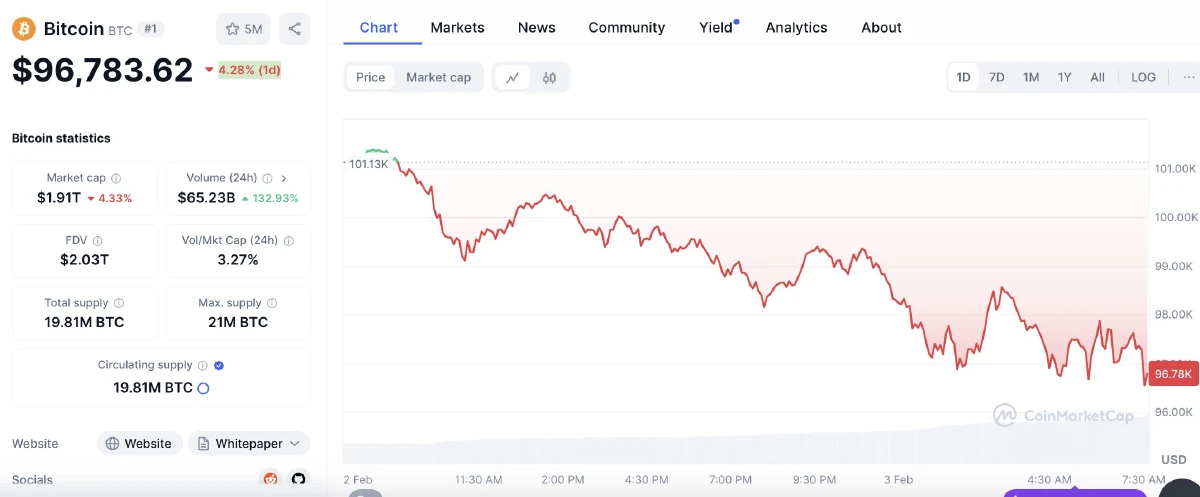Switch to candlestick chart icon
This screenshot has height=497, width=1200.
(549, 77)
